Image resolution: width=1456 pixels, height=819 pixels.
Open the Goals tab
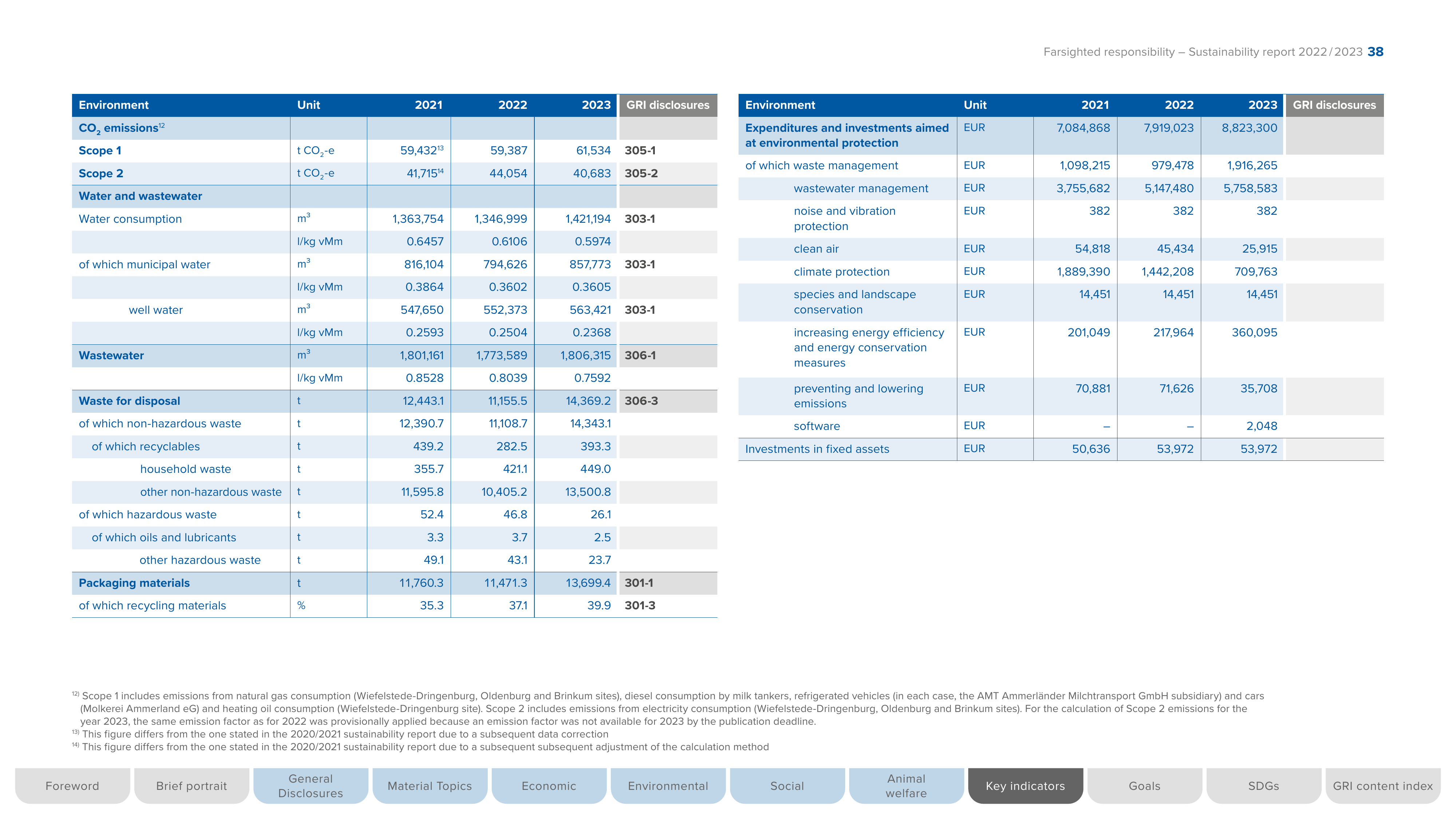coord(1144,786)
